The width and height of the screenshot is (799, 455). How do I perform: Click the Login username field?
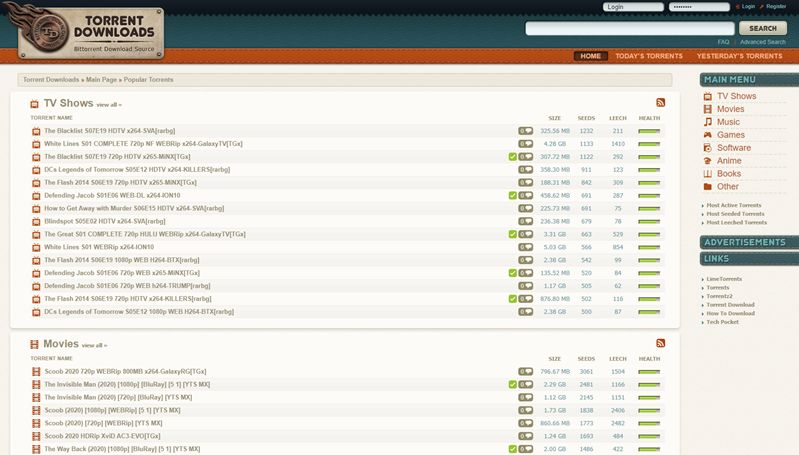point(633,7)
